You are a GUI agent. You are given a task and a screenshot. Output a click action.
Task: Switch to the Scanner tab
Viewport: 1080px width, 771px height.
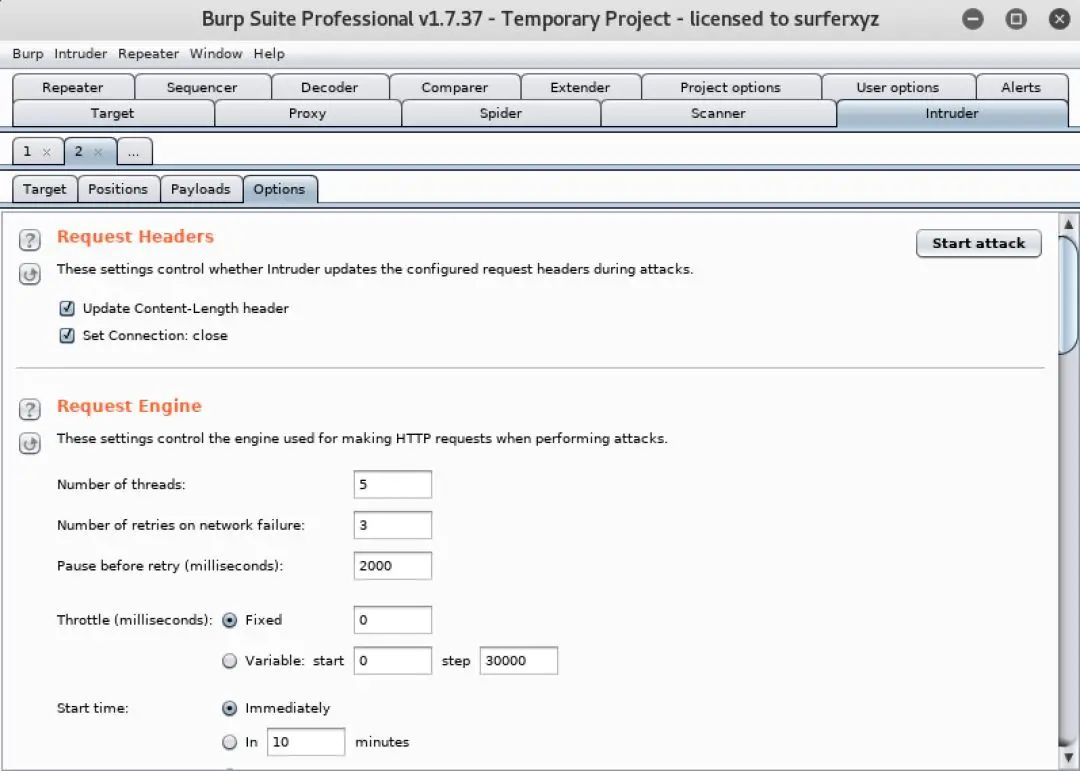[718, 114]
